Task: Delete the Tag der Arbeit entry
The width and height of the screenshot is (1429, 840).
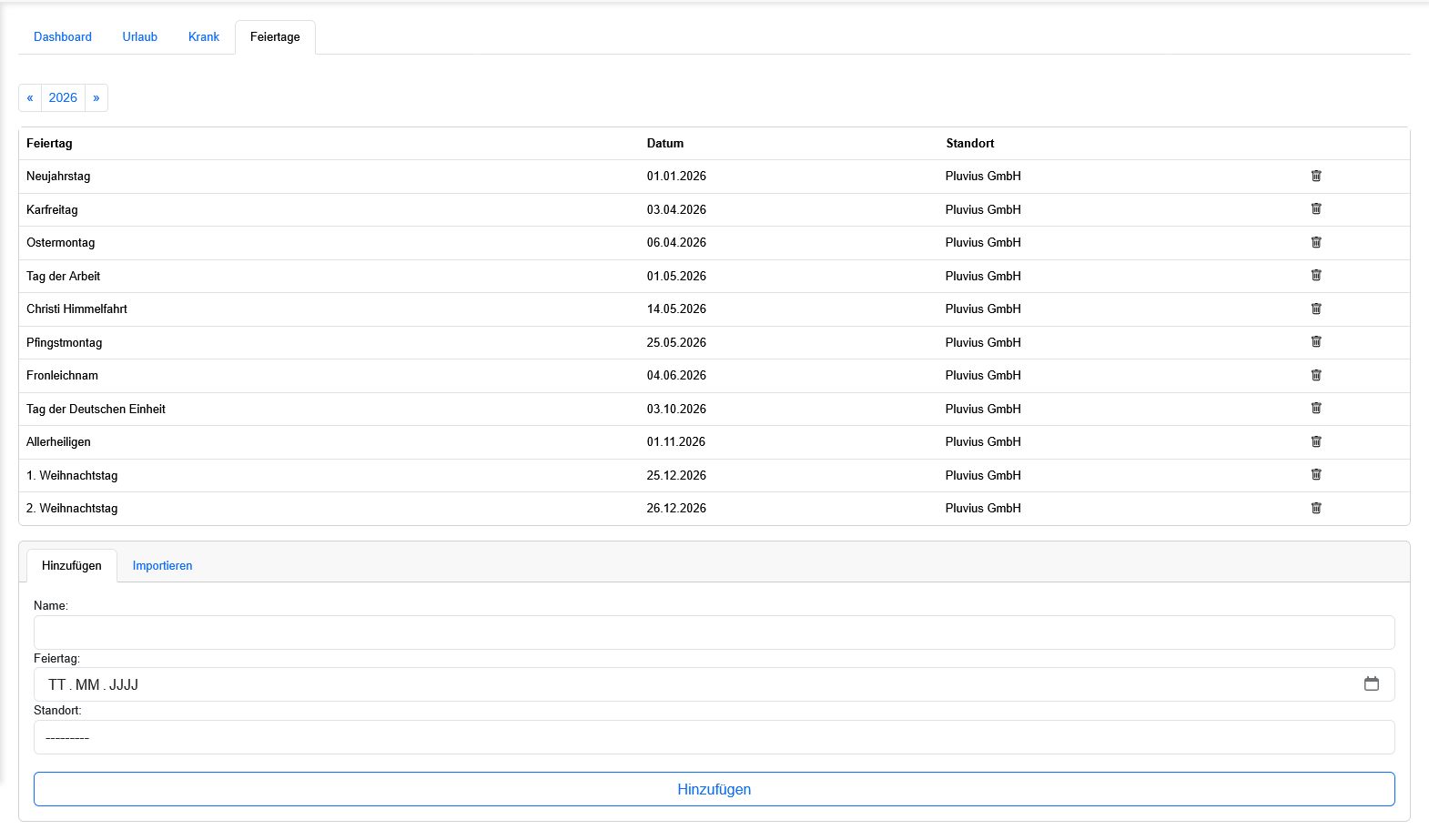Action: click(1316, 275)
